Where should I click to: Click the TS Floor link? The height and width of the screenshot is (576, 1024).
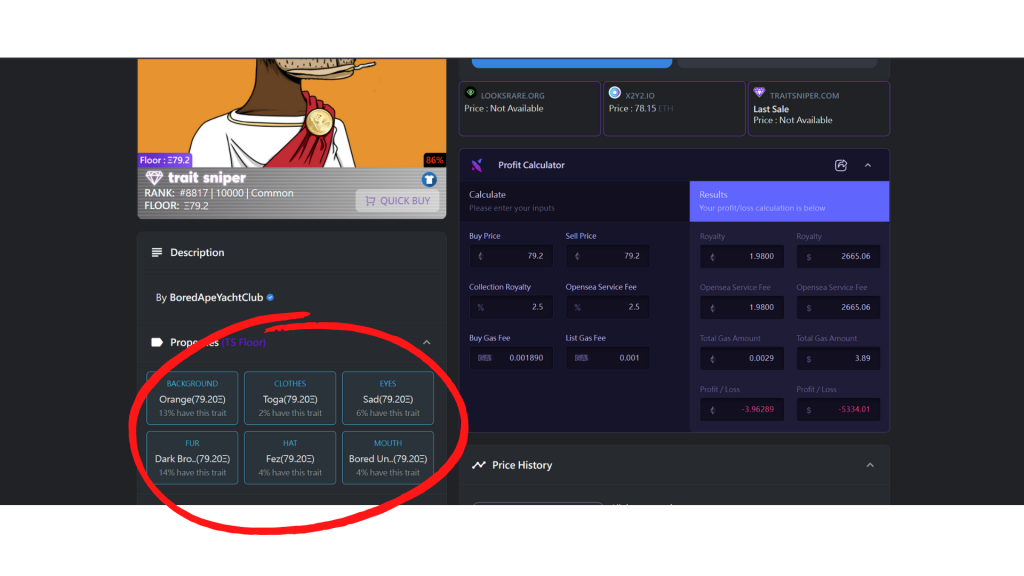[244, 342]
